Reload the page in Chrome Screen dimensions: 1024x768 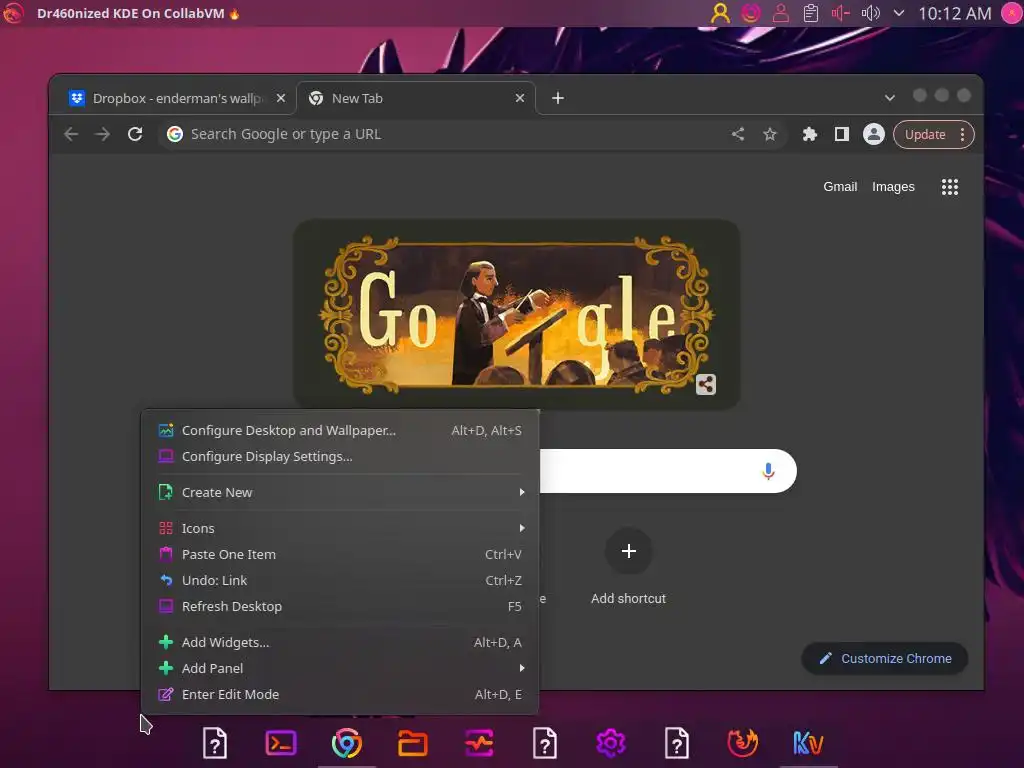pos(135,134)
